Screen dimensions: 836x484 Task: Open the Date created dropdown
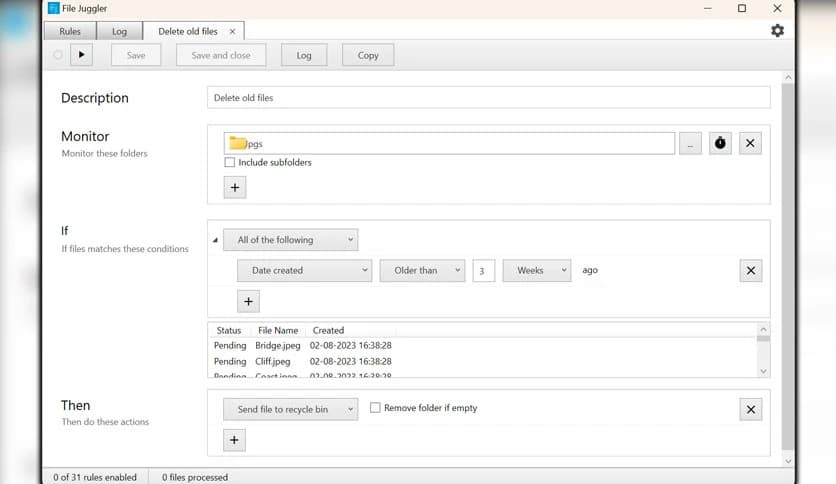tap(304, 271)
